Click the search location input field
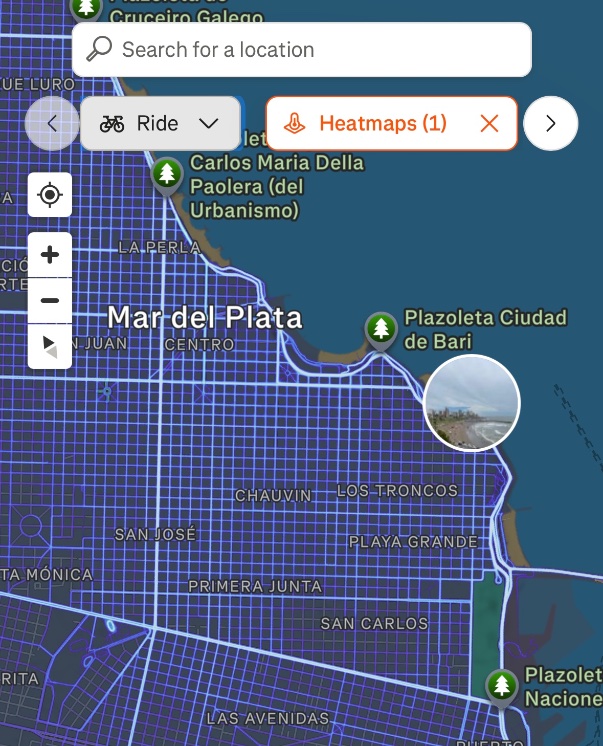The image size is (603, 746). [302, 49]
